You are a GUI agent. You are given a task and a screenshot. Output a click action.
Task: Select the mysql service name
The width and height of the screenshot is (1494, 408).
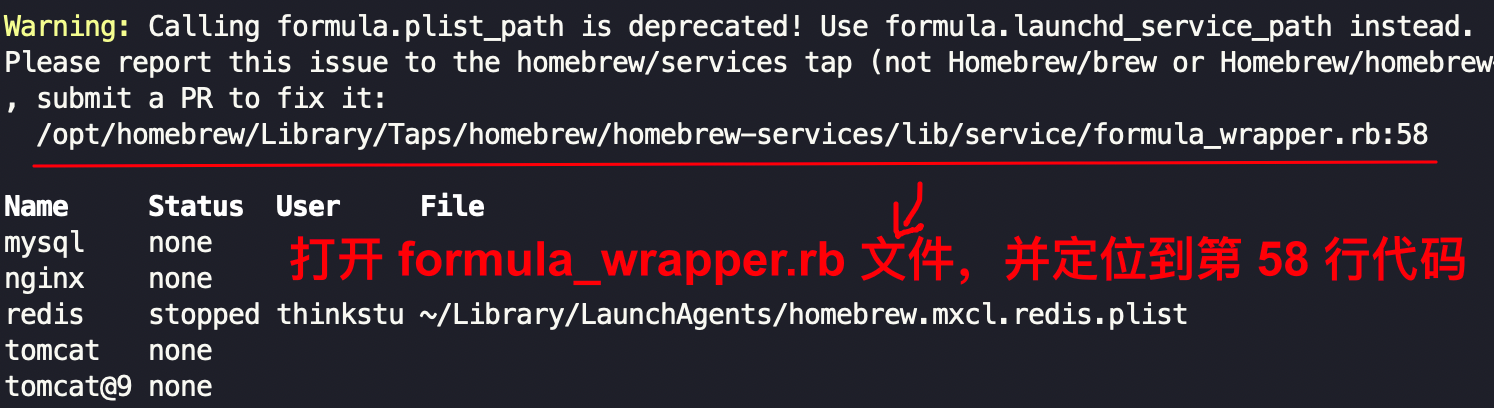pyautogui.click(x=45, y=243)
